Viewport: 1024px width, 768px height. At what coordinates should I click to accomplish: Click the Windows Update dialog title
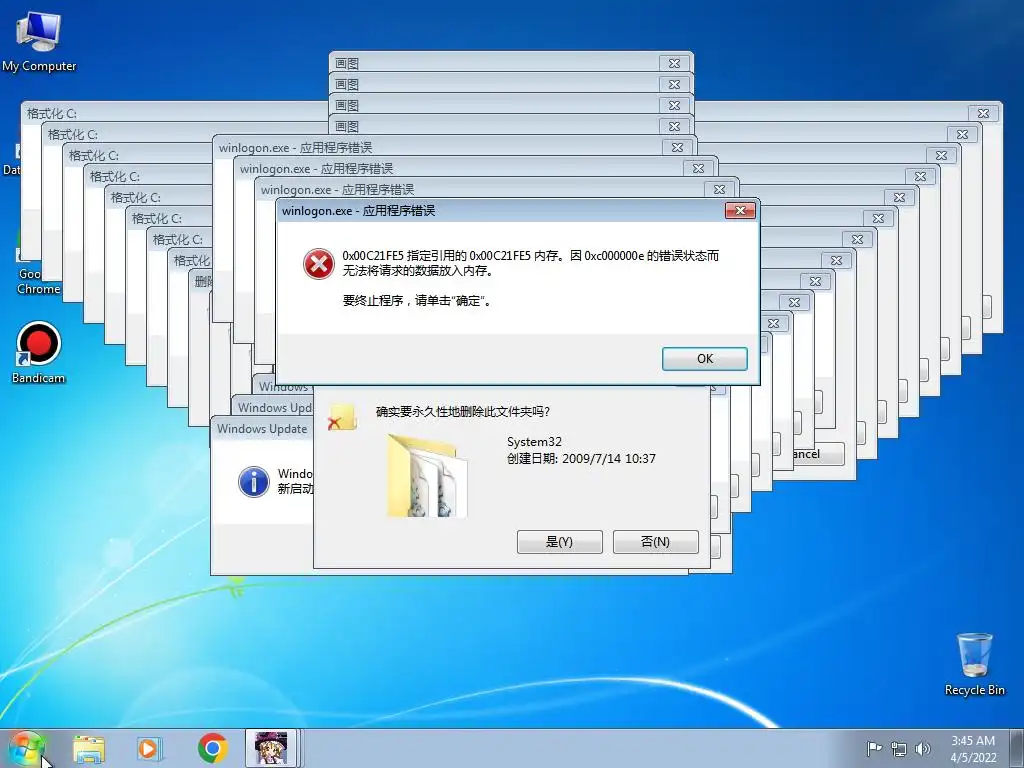(262, 428)
